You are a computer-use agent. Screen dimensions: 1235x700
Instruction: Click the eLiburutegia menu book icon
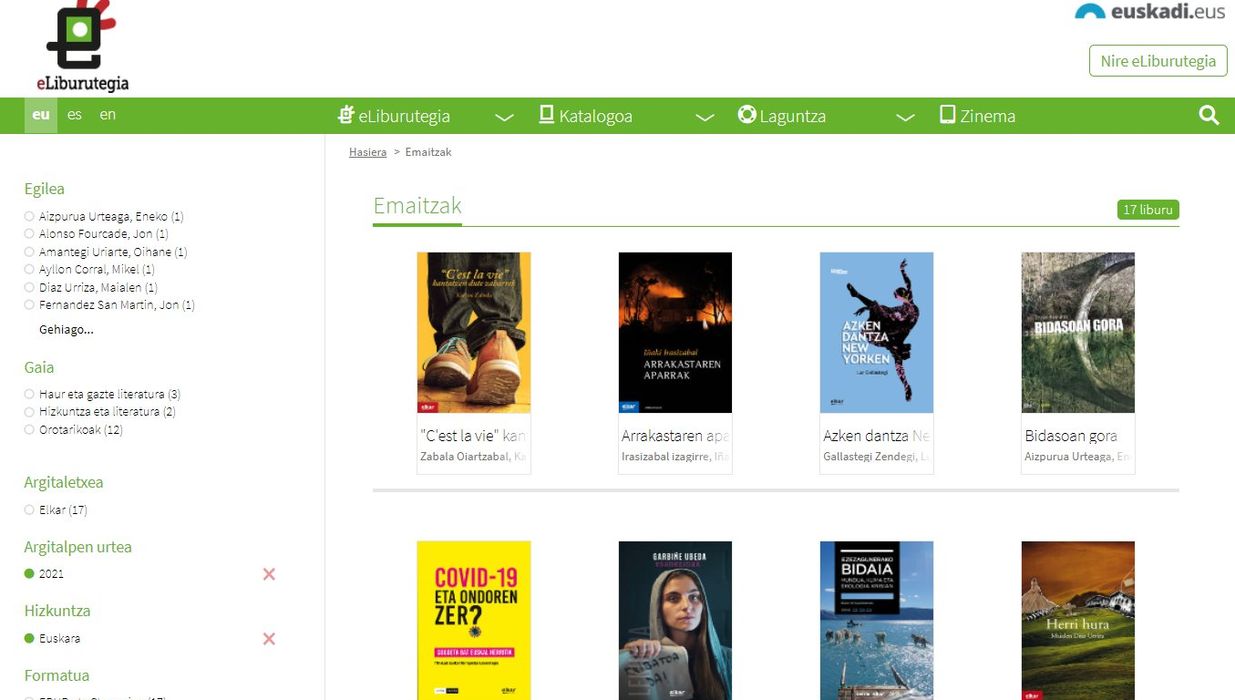point(347,115)
